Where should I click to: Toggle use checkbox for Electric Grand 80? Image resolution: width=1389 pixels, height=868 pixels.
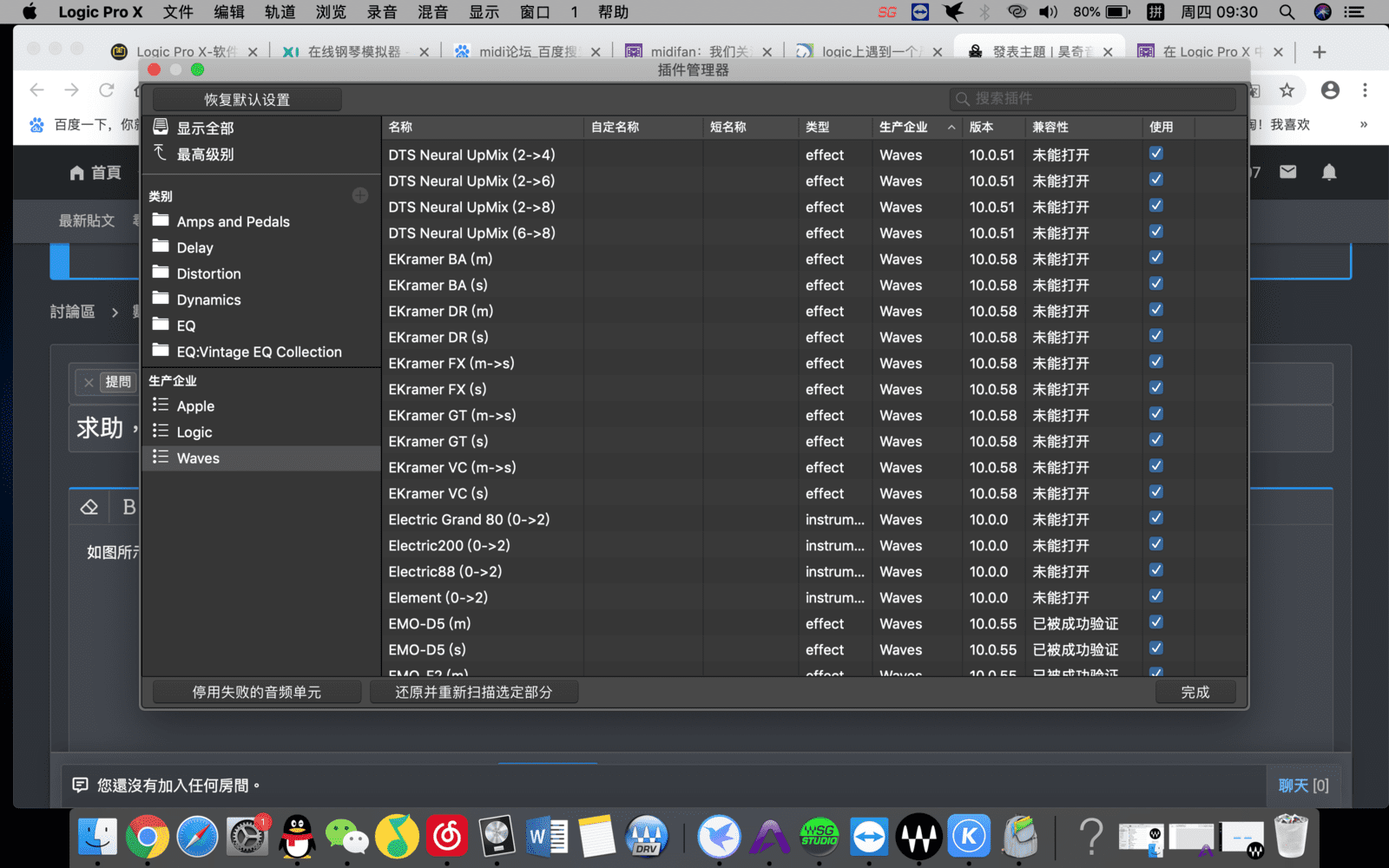1155,518
